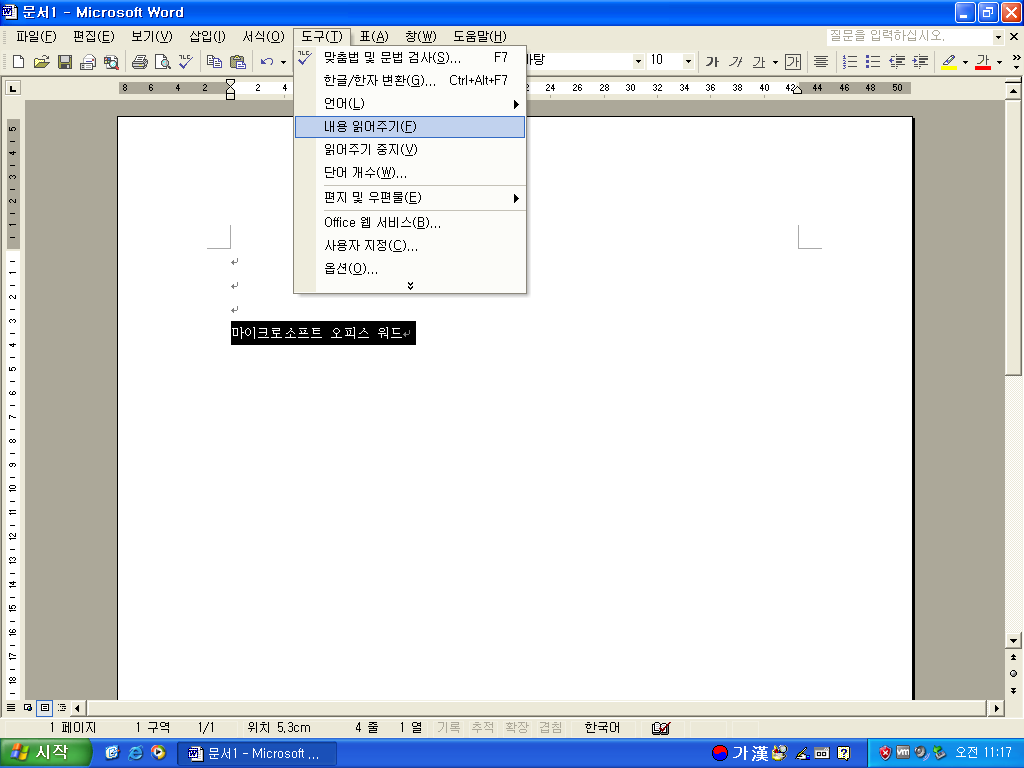The width and height of the screenshot is (1024, 768).
Task: Toggle 기록 (record) mode in status bar
Action: pyautogui.click(x=449, y=728)
